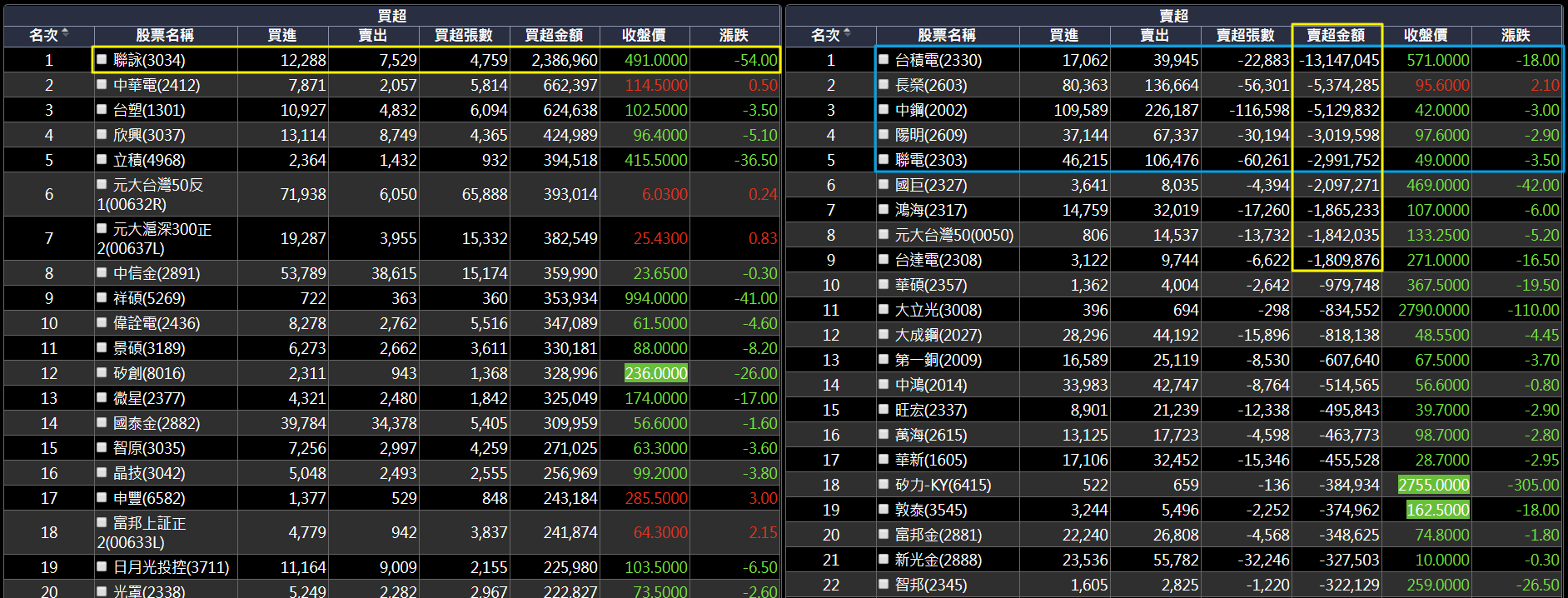The width and height of the screenshot is (1568, 598).
Task: Select highlighted closing price 162.5000
Action: pos(1438,510)
